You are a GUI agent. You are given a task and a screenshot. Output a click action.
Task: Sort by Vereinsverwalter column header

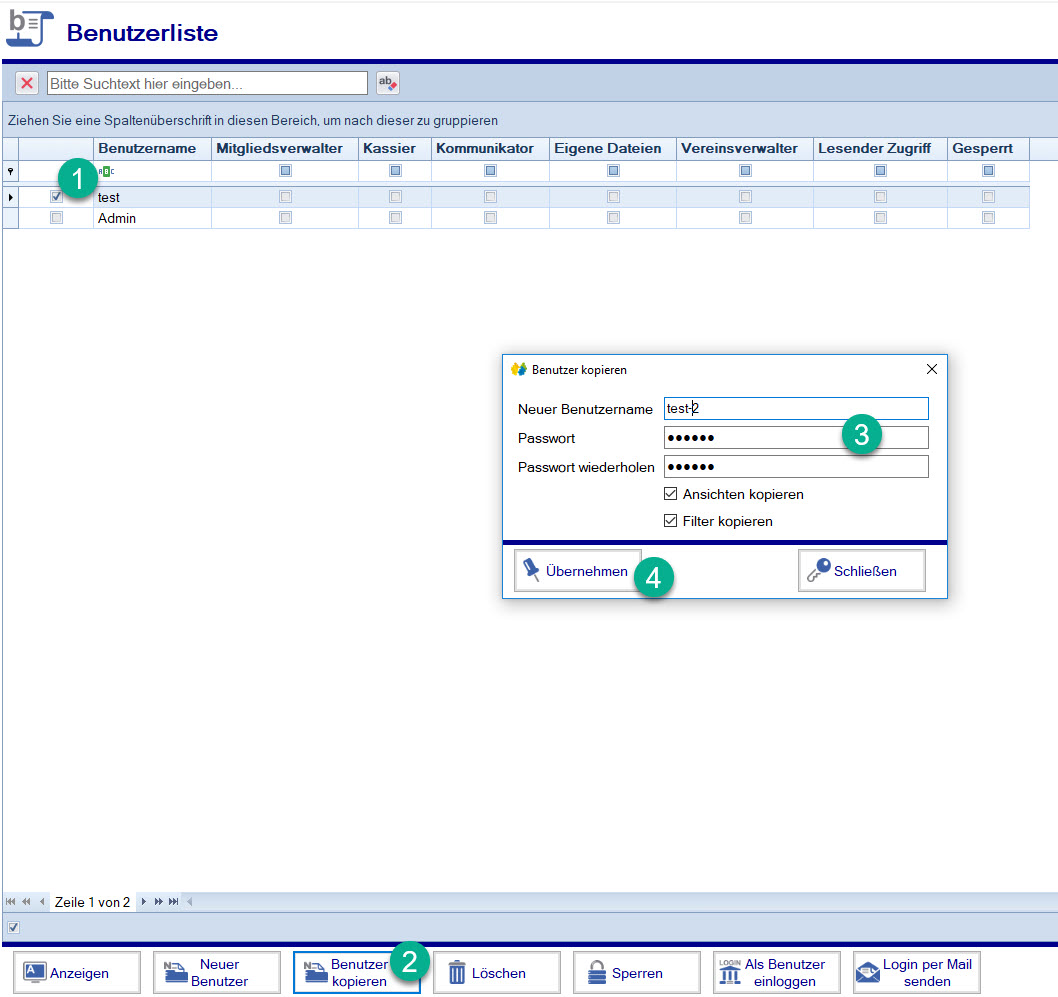[x=744, y=148]
